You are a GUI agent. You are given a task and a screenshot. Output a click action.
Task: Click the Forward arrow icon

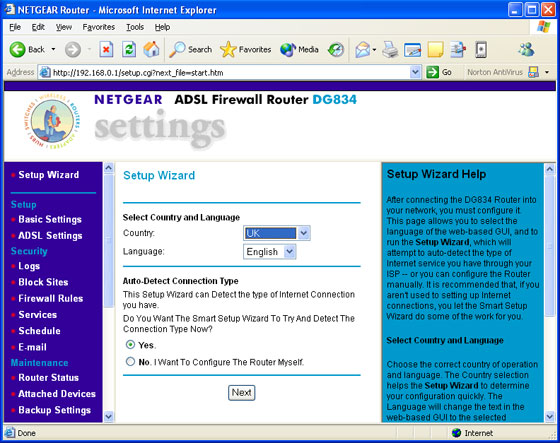(x=73, y=49)
